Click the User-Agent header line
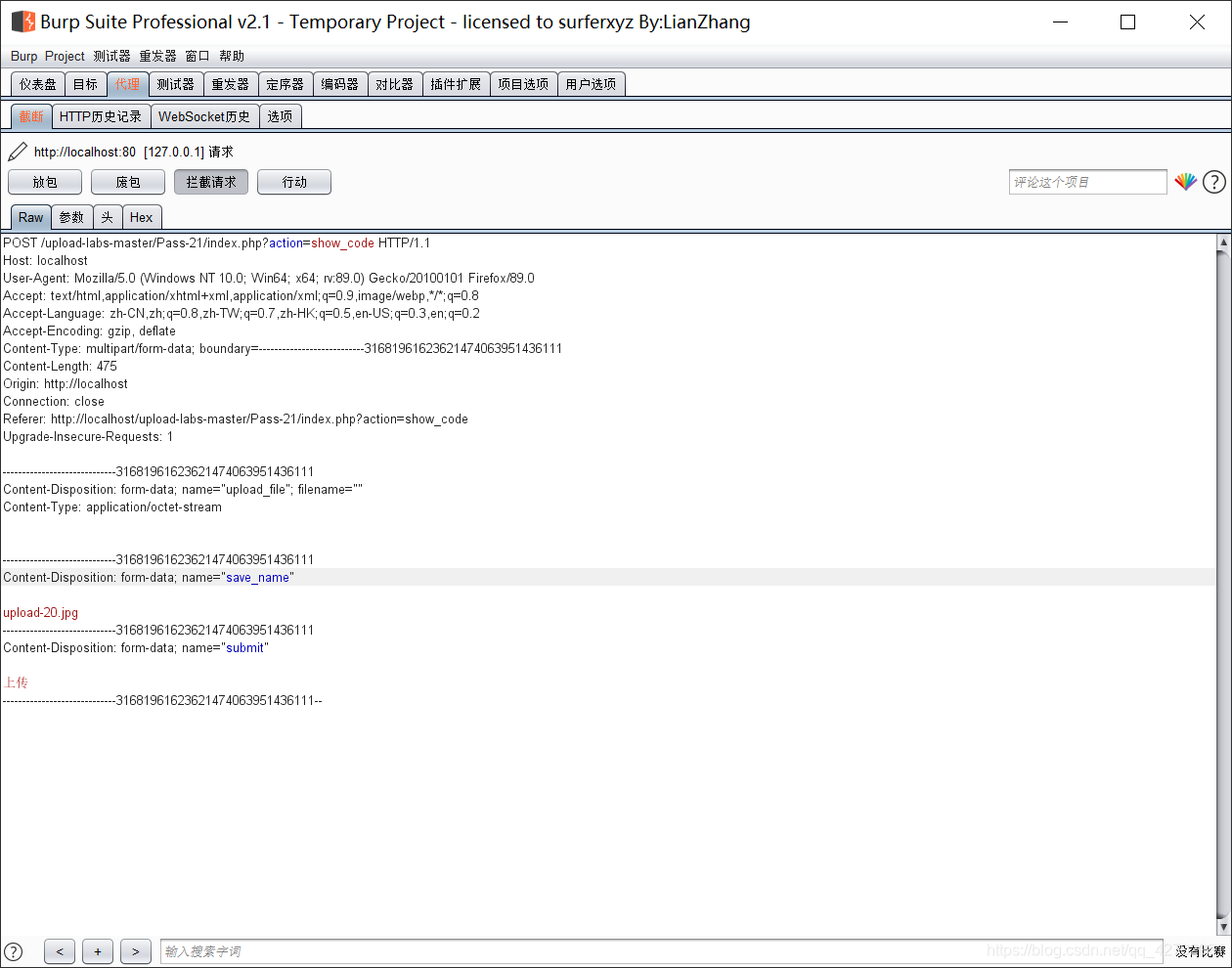The height and width of the screenshot is (968, 1232). point(269,279)
